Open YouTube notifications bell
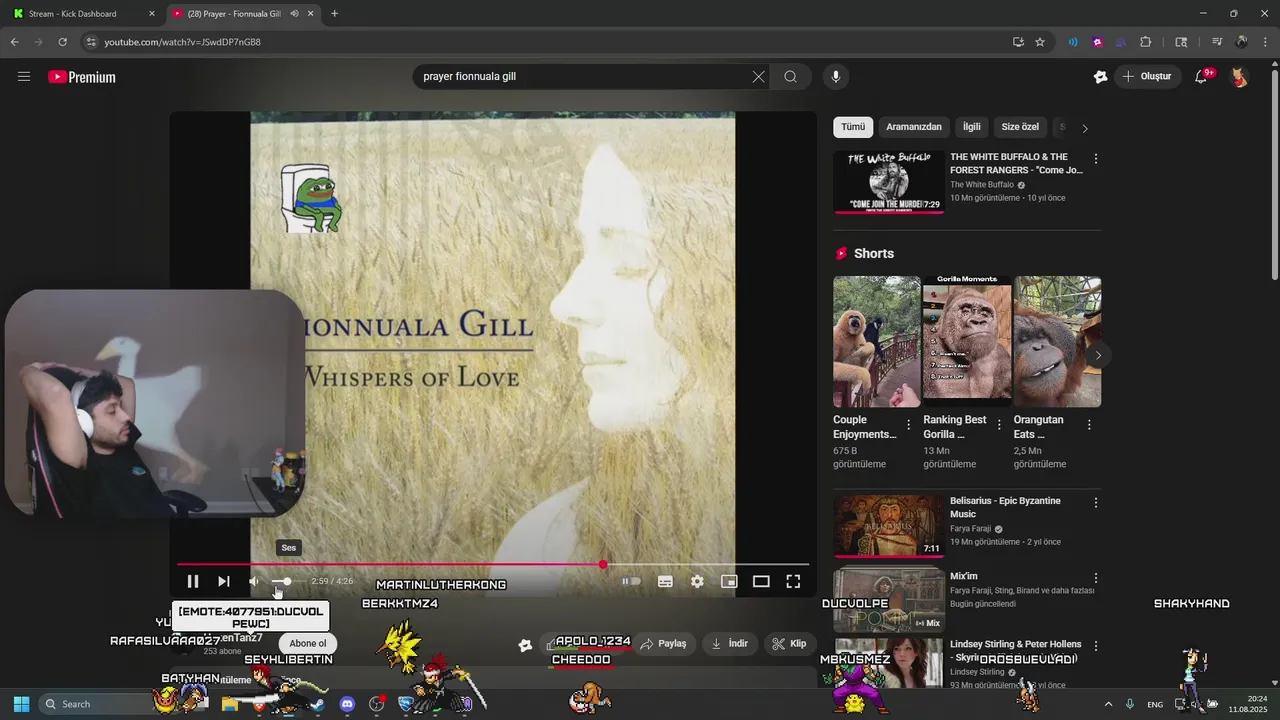This screenshot has height=720, width=1280. click(x=1201, y=77)
